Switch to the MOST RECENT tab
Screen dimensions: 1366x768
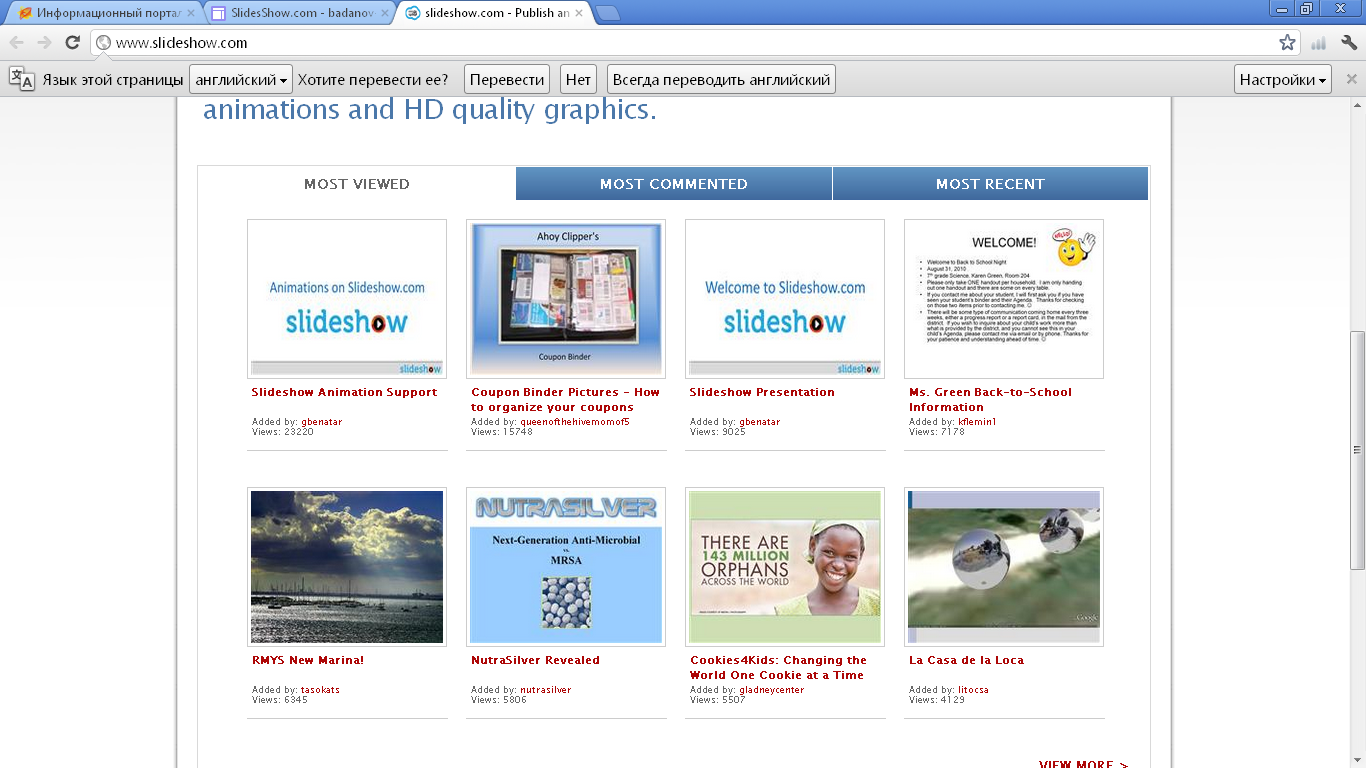pyautogui.click(x=990, y=184)
